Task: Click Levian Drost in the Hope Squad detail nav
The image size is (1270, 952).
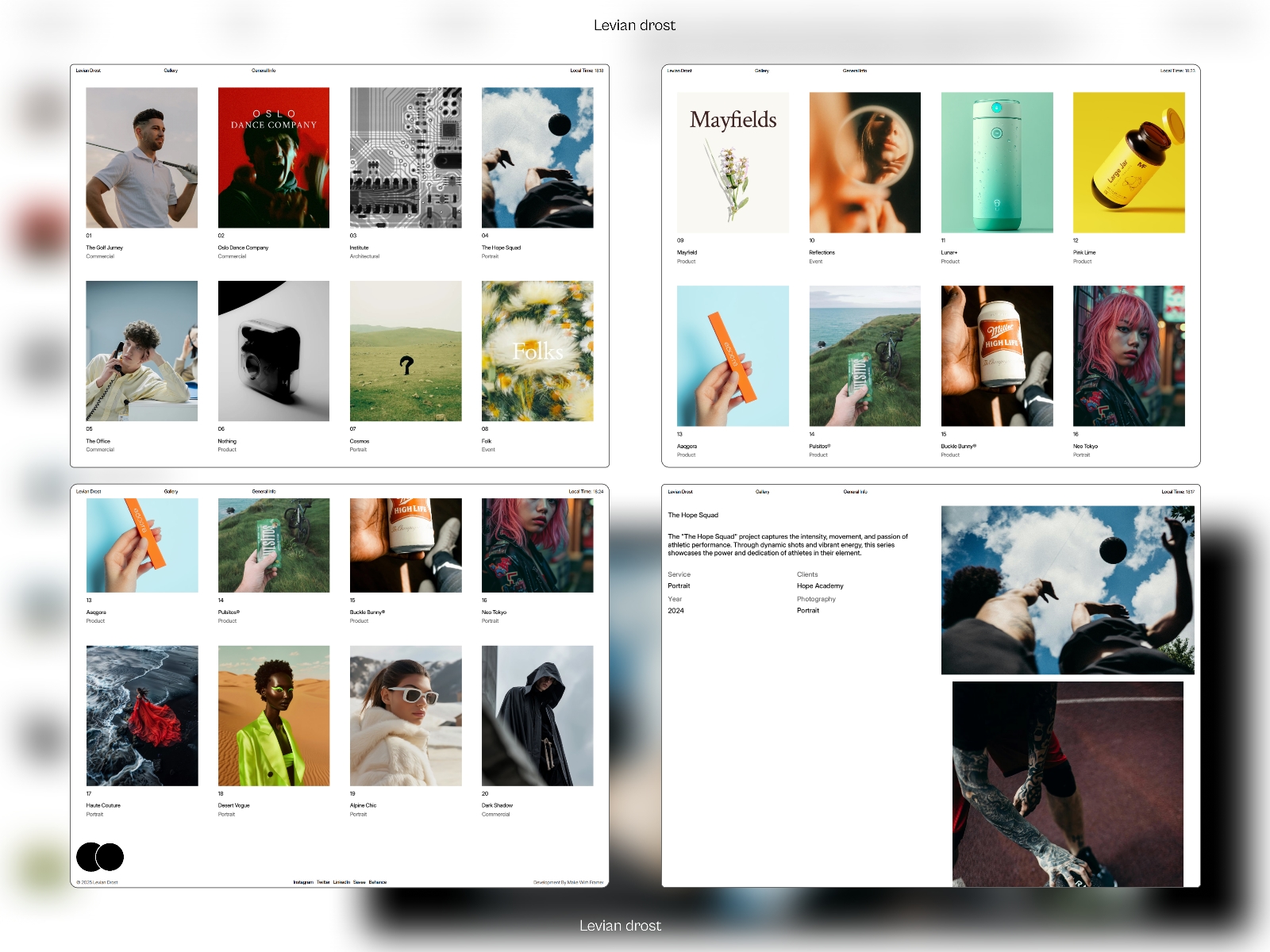Action: coord(680,492)
